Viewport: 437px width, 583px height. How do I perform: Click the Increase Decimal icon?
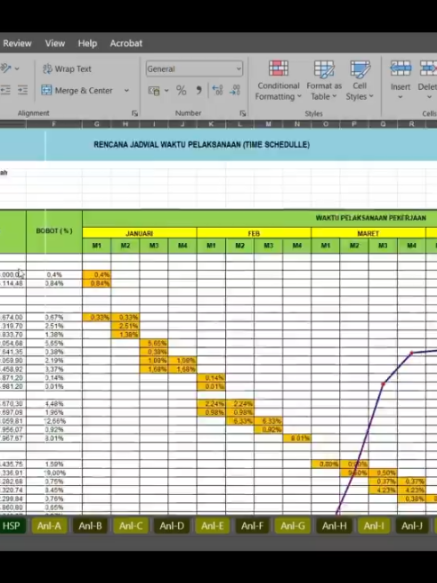coord(217,90)
